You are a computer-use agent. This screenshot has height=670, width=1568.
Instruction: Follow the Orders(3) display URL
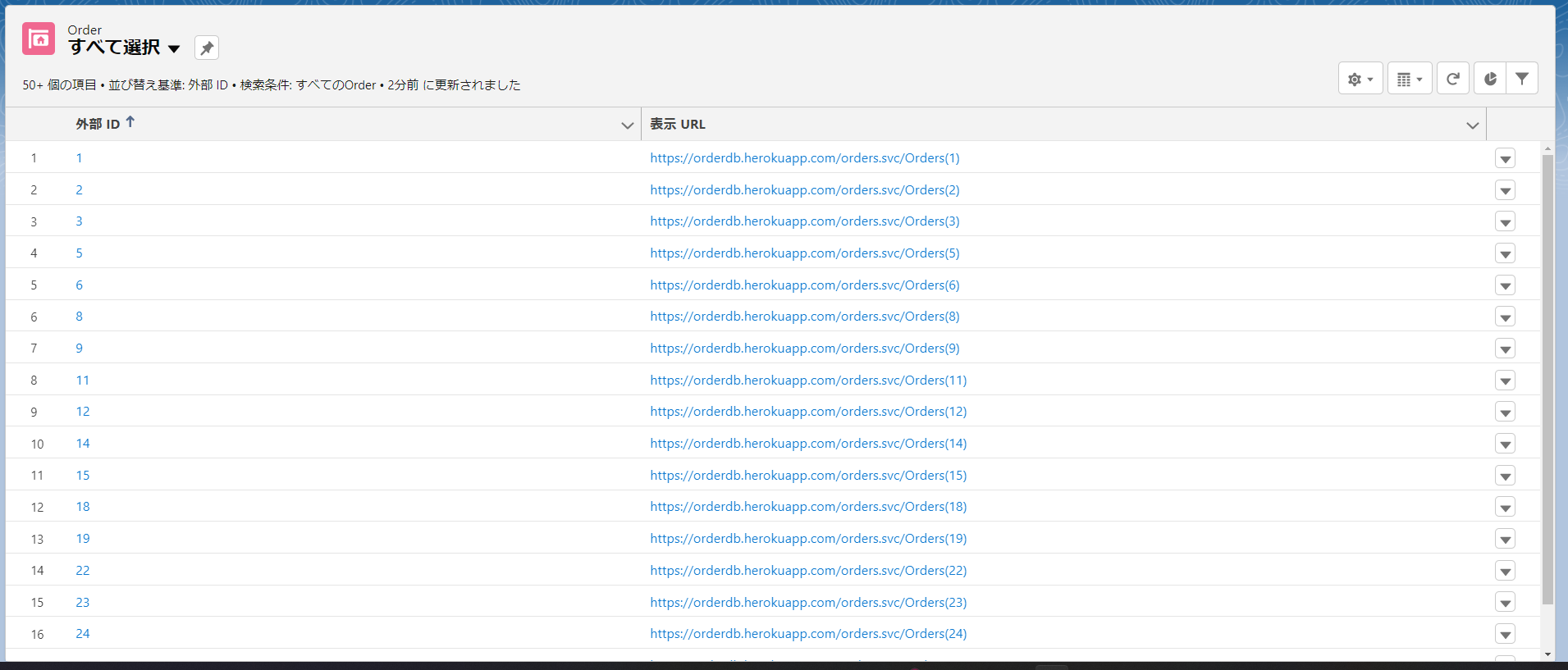click(805, 221)
